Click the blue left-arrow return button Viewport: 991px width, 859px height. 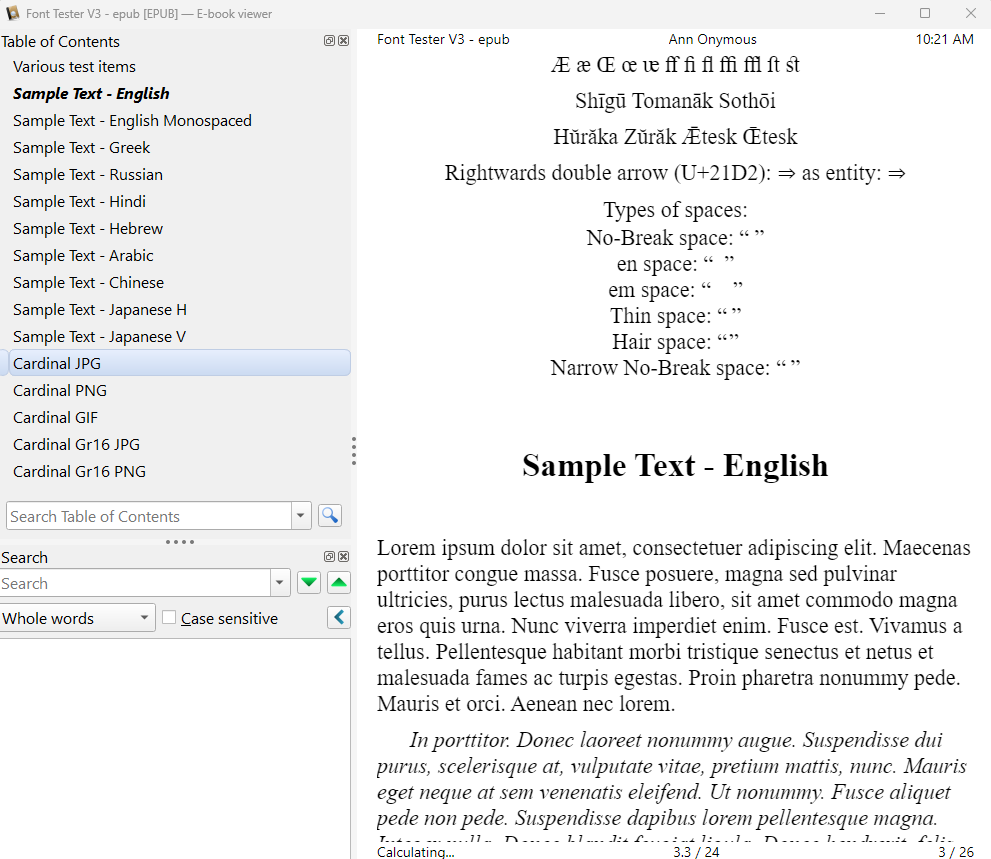click(x=339, y=618)
